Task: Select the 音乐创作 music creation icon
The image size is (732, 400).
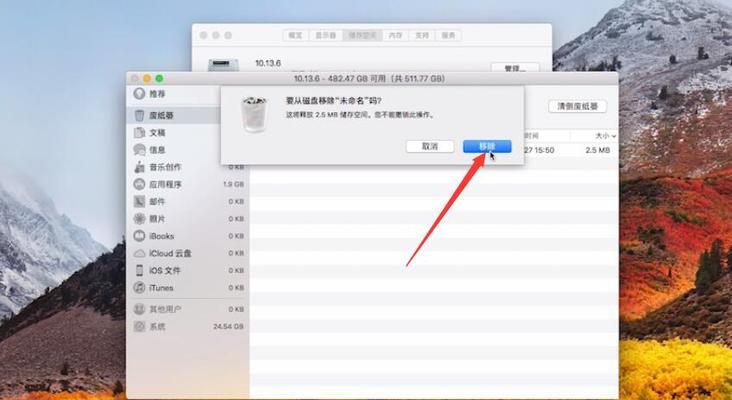Action: click(x=139, y=167)
